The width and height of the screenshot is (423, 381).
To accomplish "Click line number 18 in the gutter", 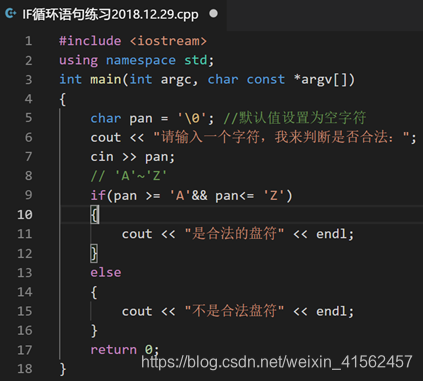I will pos(25,369).
